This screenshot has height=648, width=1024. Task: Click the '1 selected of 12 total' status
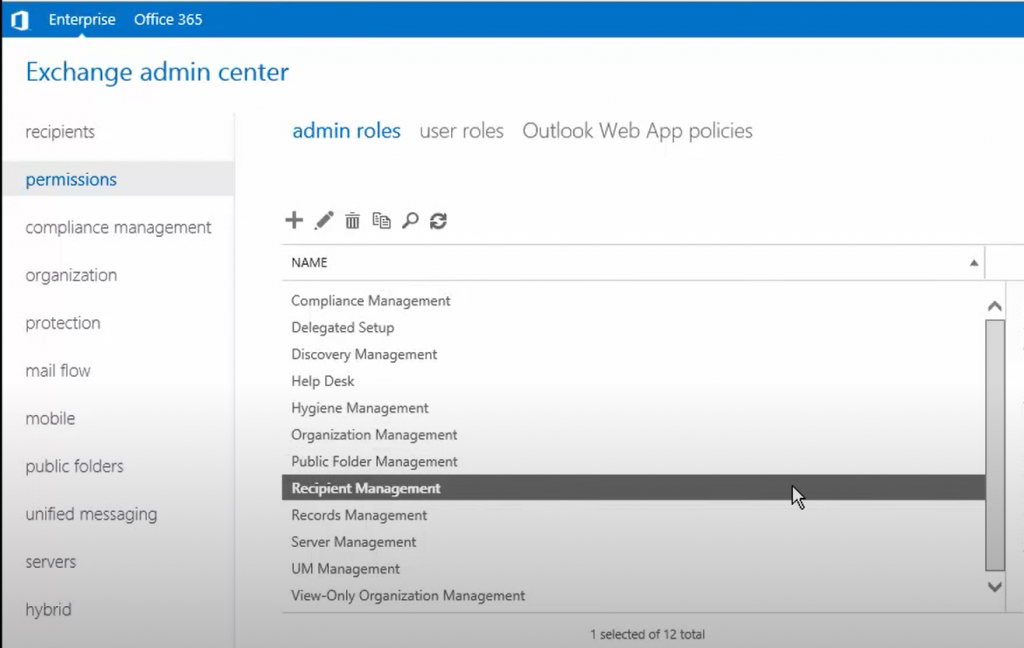pyautogui.click(x=647, y=634)
